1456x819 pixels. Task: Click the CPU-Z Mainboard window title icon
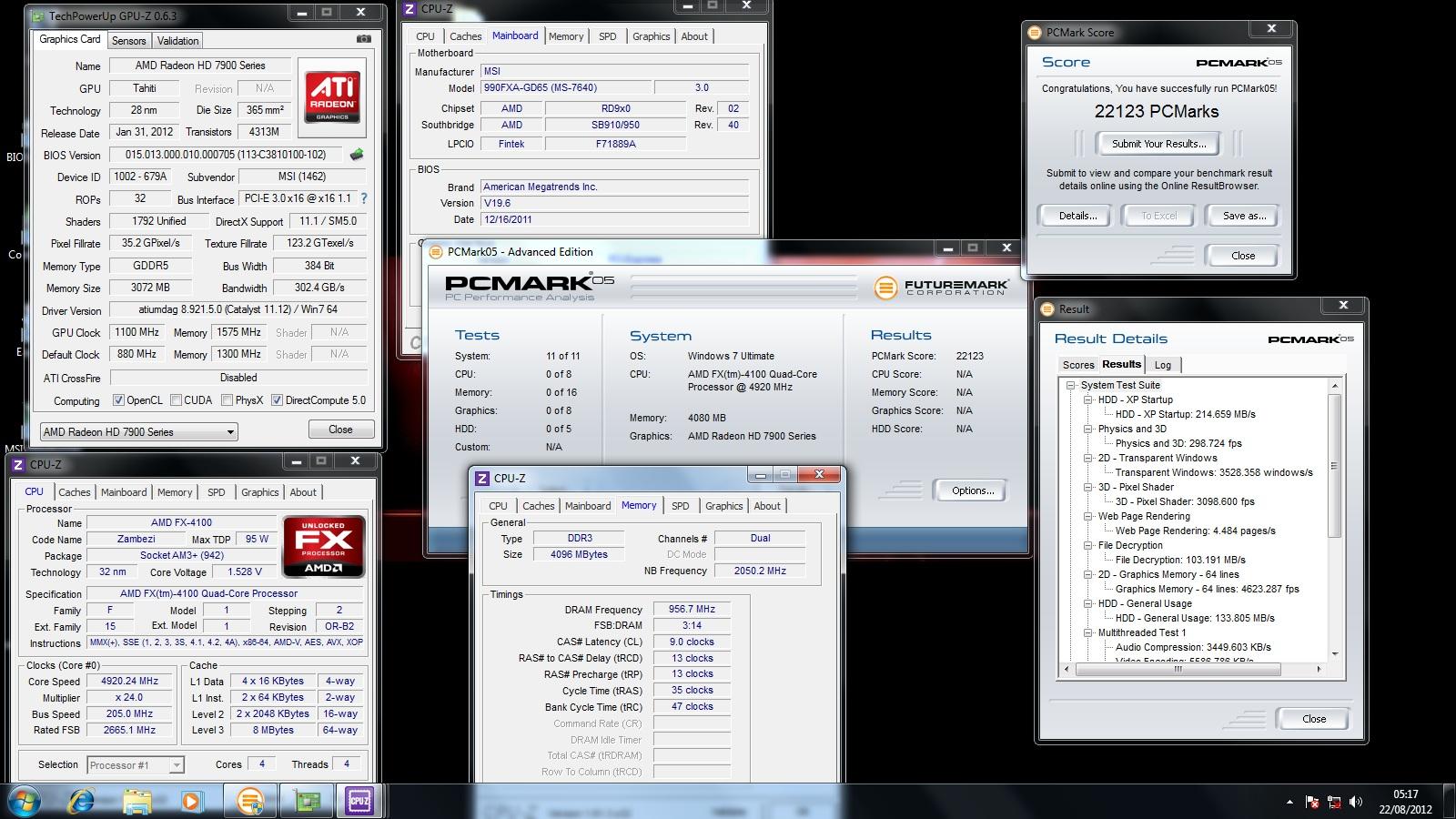tap(409, 8)
